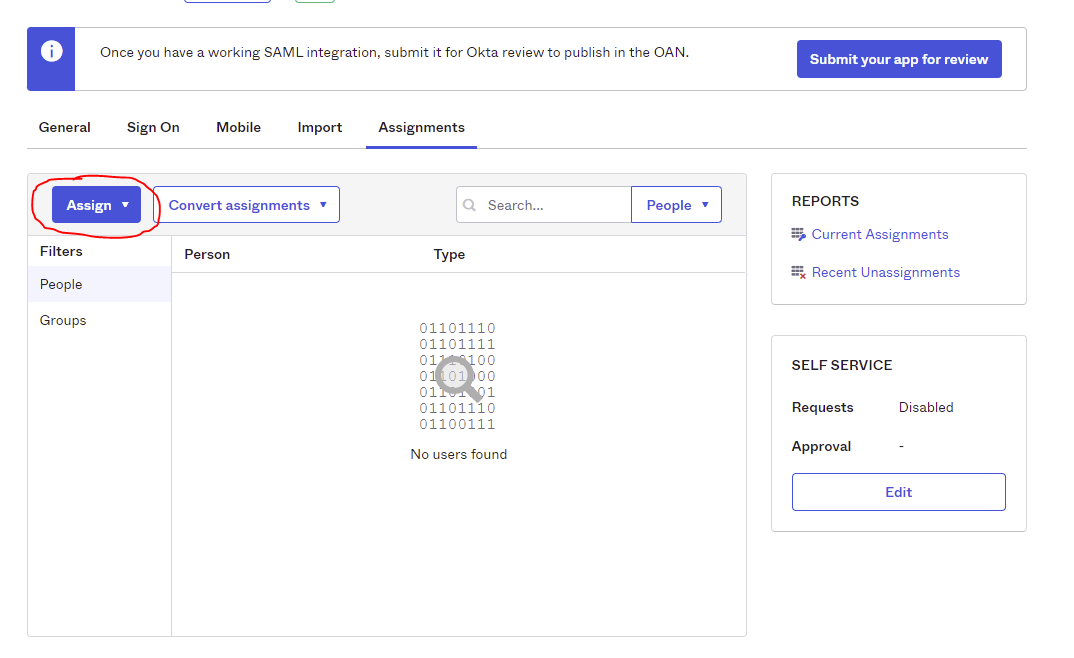Open the People search scope dropdown
Image resolution: width=1074 pixels, height=658 pixels.
[676, 205]
